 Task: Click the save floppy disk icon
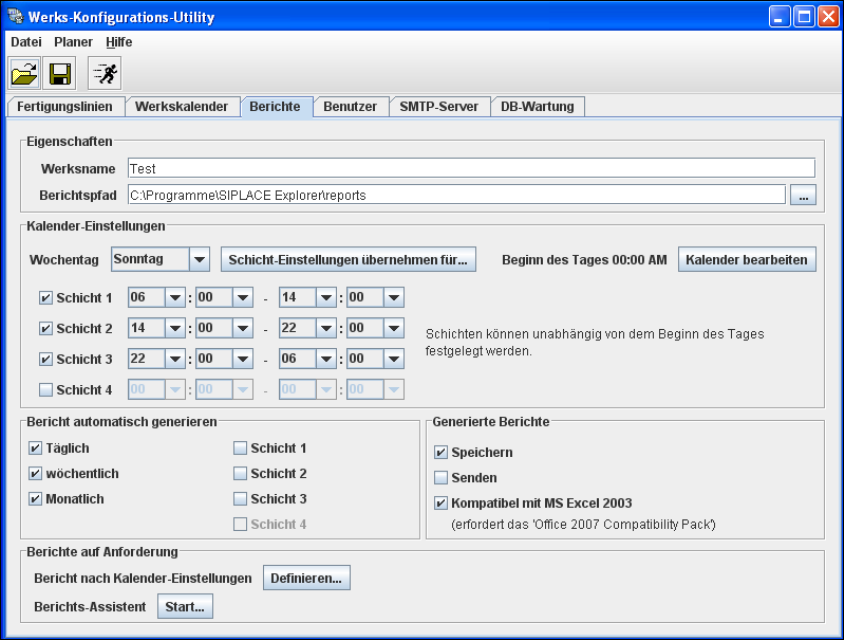pos(59,73)
